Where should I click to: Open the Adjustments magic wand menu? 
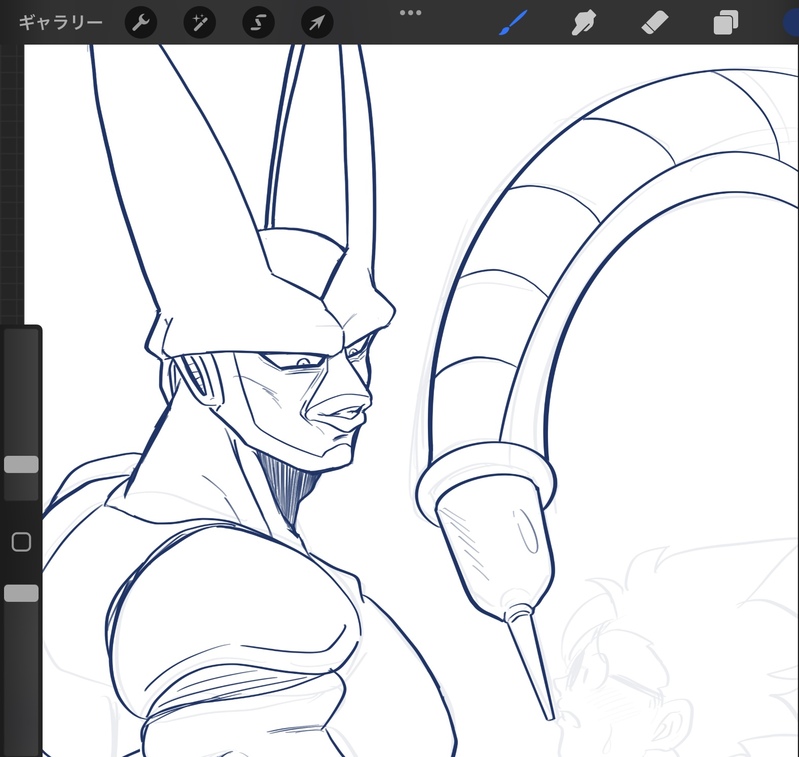200,22
